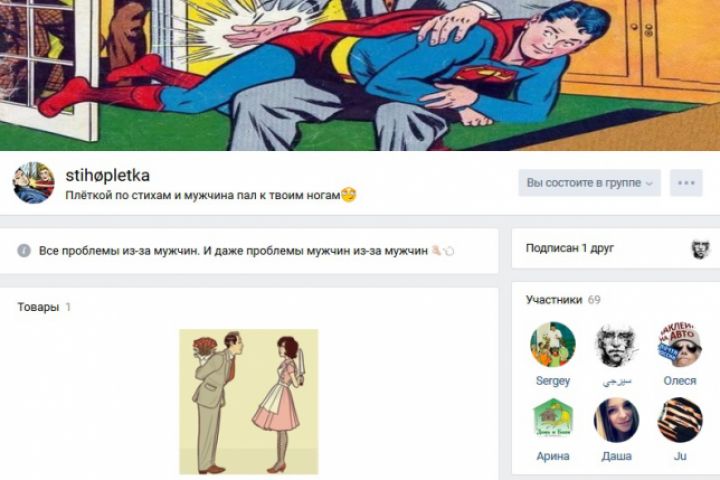
Task: Open the Arabic-named member's sketch avatar
Action: pos(616,344)
